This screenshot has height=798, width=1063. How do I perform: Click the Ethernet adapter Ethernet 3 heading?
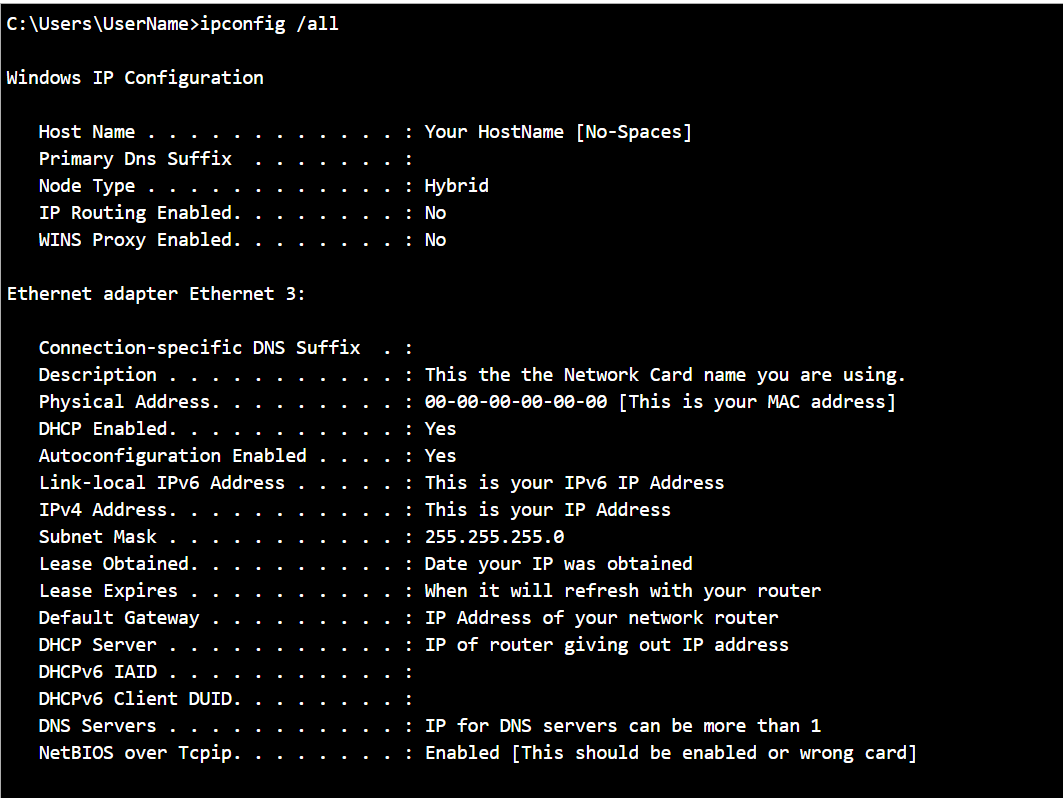coord(156,294)
